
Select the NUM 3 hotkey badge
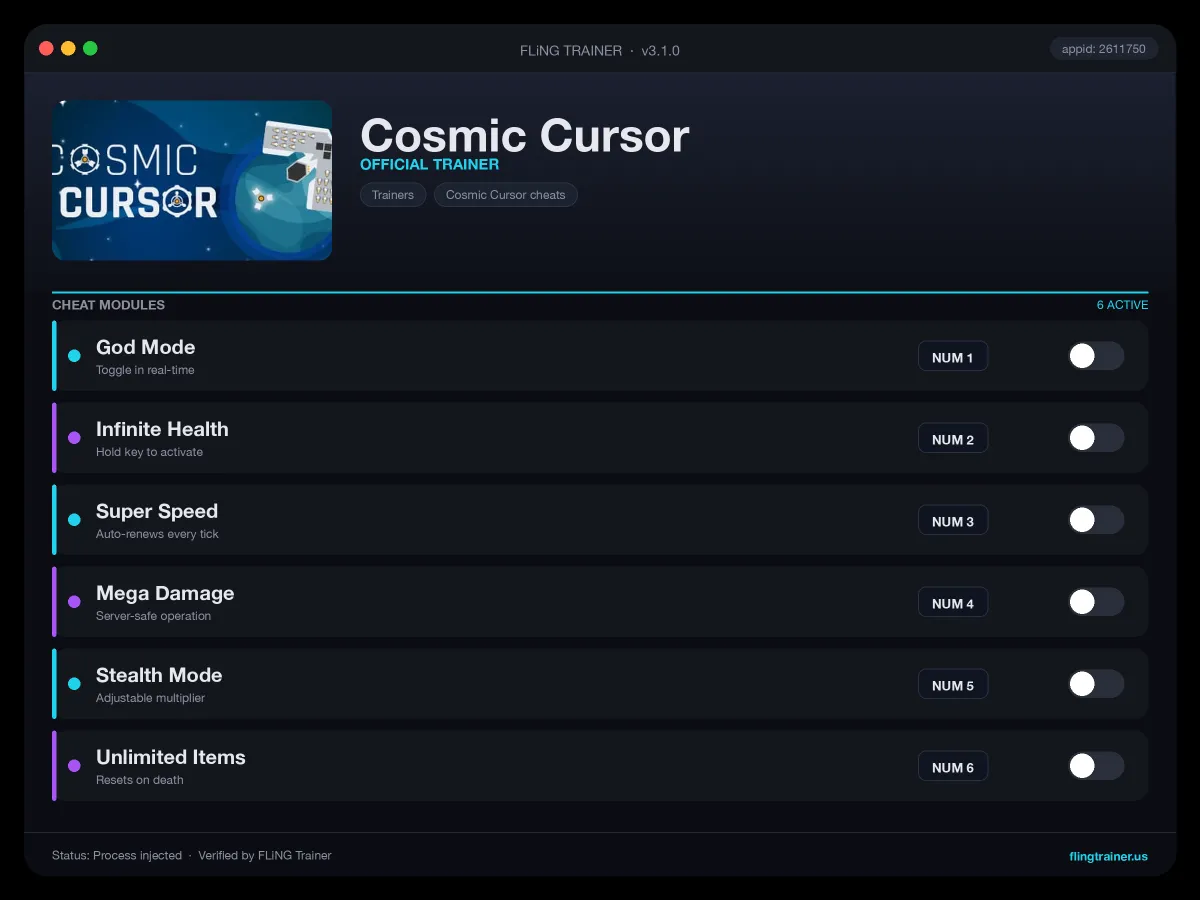point(953,521)
